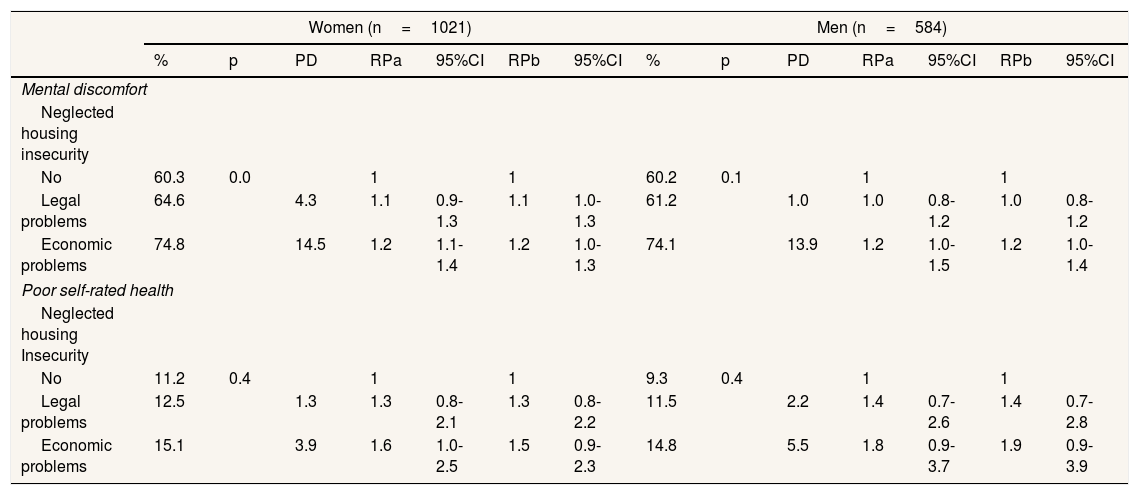1139x495 pixels.
Task: Select the 74.8 percentage cell
Action: [x=169, y=245]
